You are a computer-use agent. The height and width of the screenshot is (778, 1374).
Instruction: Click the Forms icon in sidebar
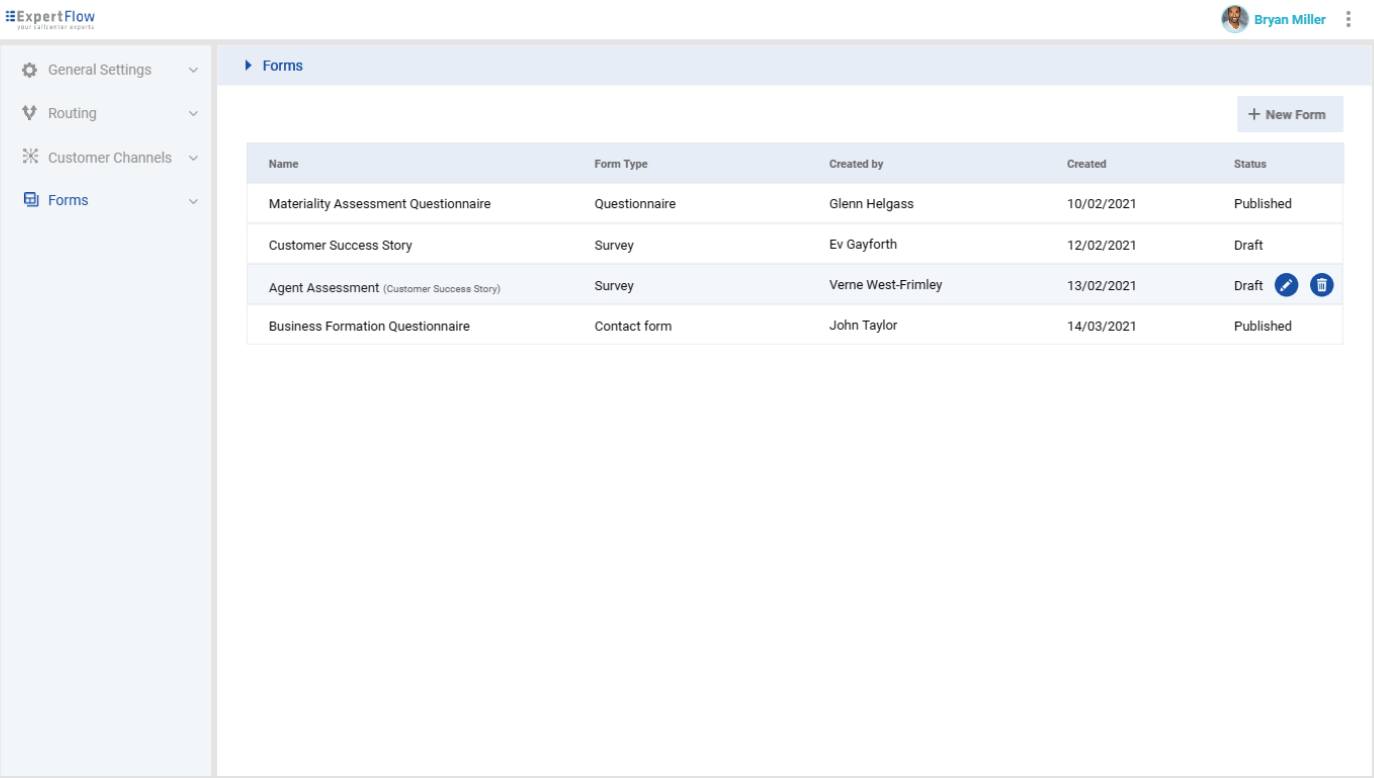pyautogui.click(x=30, y=200)
